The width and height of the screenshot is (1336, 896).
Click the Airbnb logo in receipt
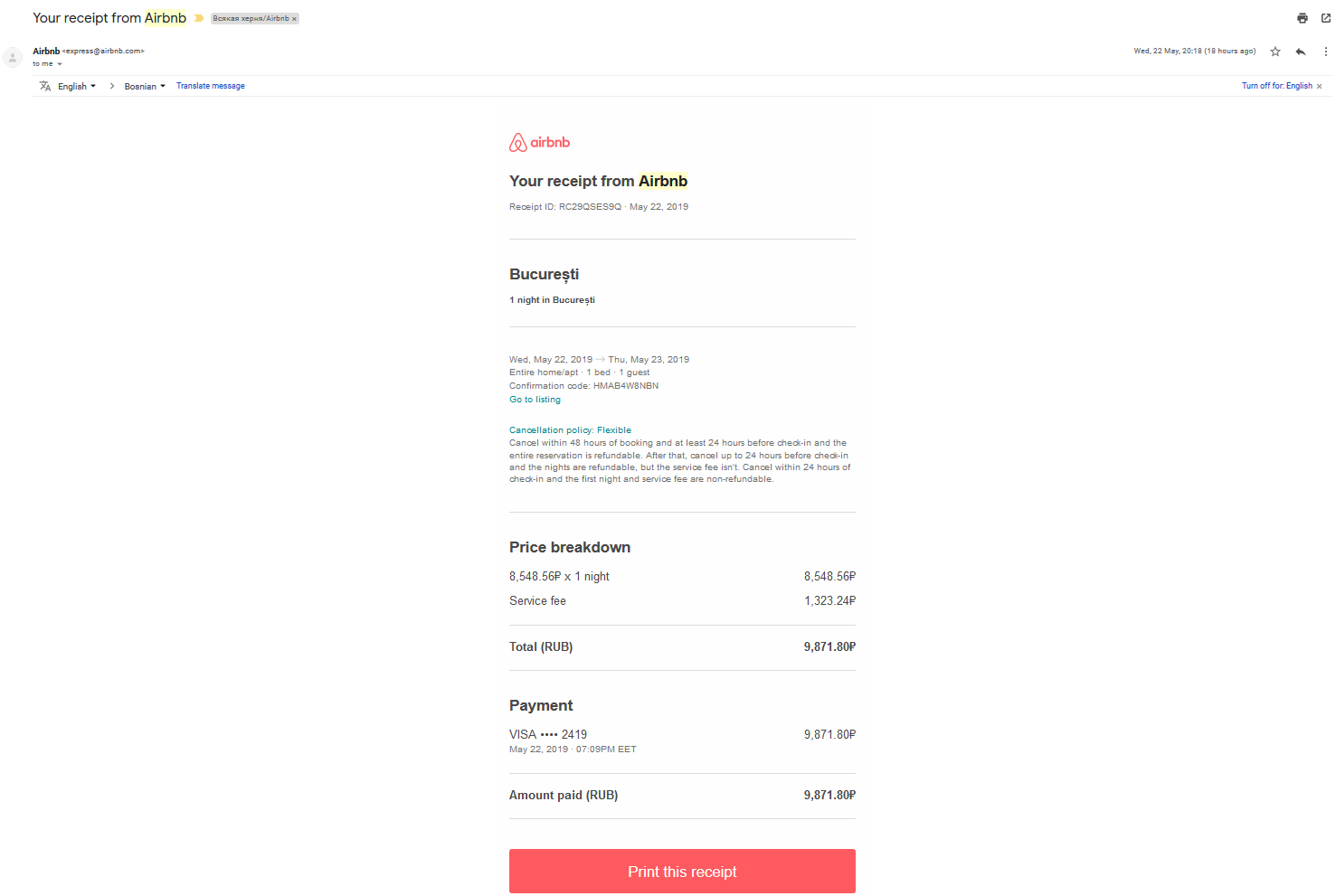[539, 142]
